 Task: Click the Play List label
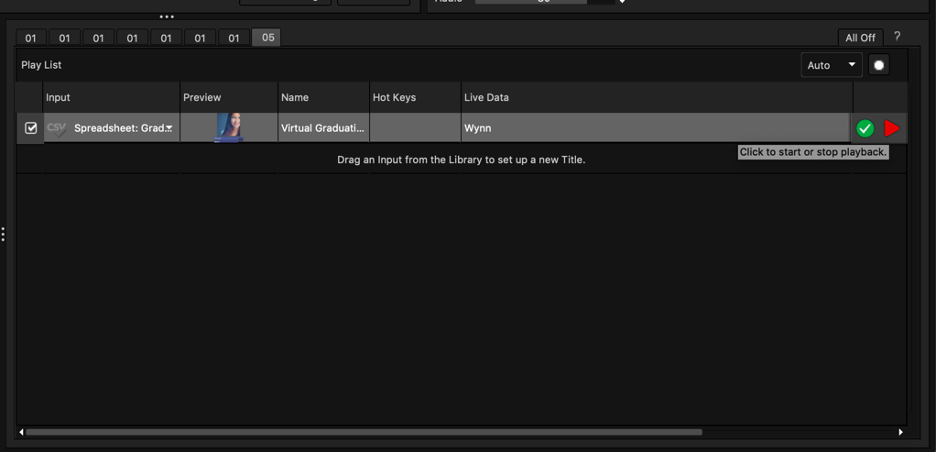[x=41, y=65]
